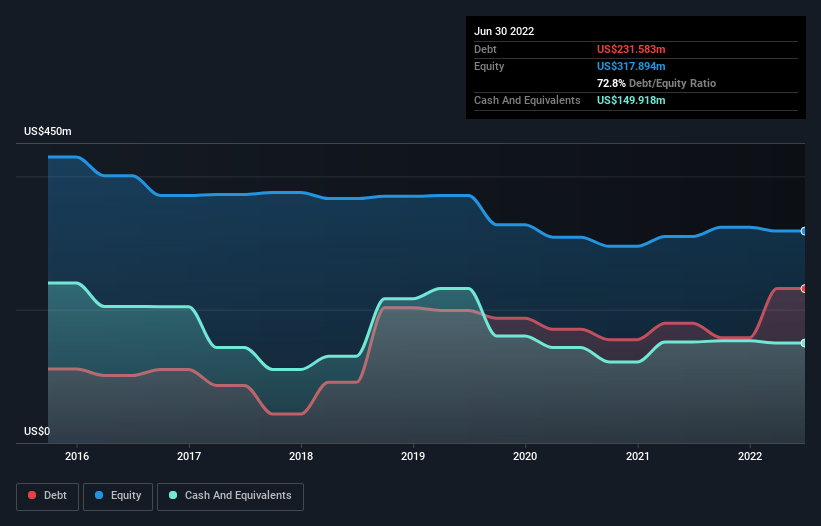Click the teal Cash endpoint marker
This screenshot has width=821, height=526.
pos(804,343)
